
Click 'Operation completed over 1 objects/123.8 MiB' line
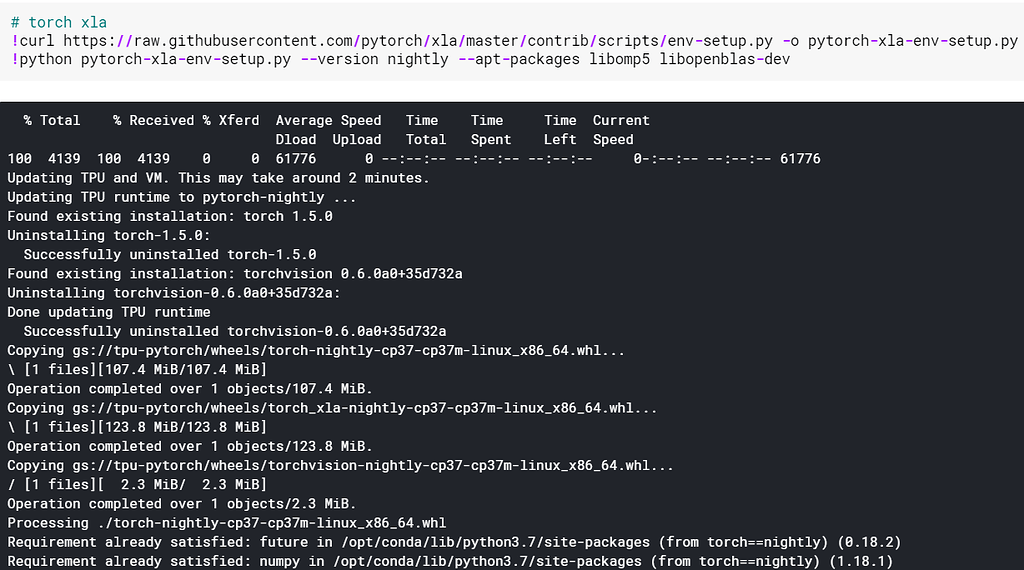pyautogui.click(x=190, y=446)
